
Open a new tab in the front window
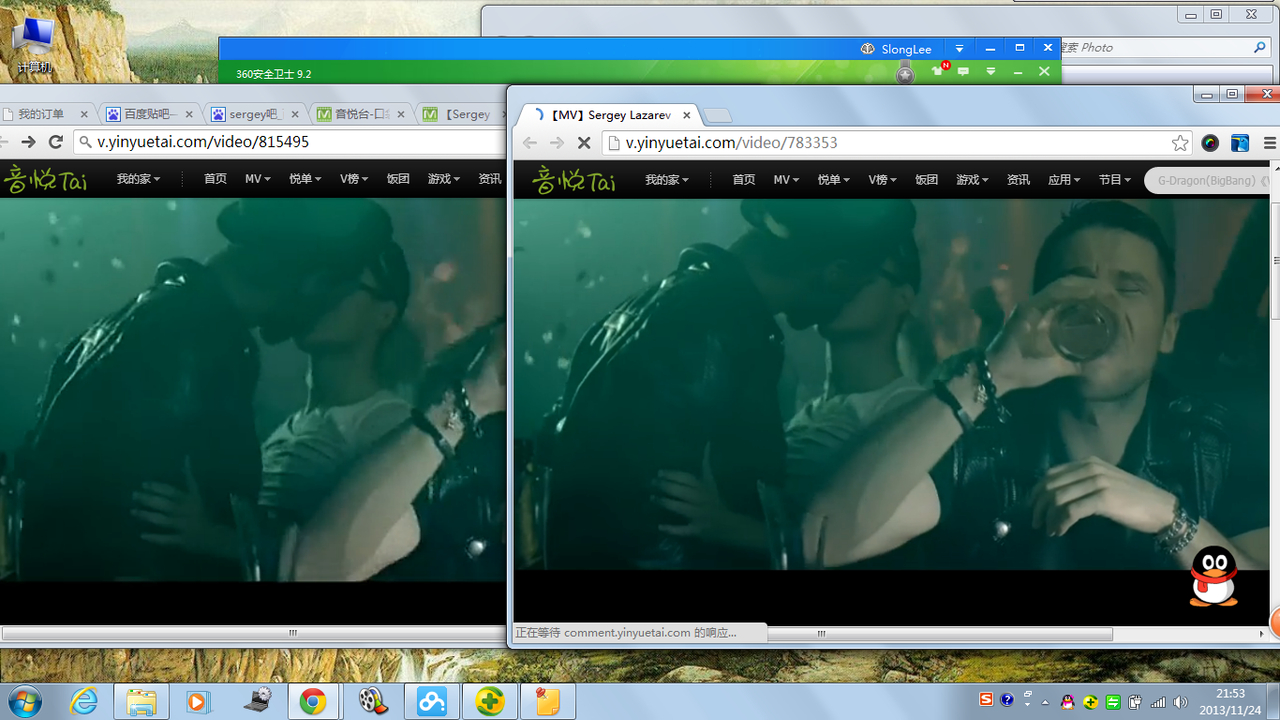718,115
